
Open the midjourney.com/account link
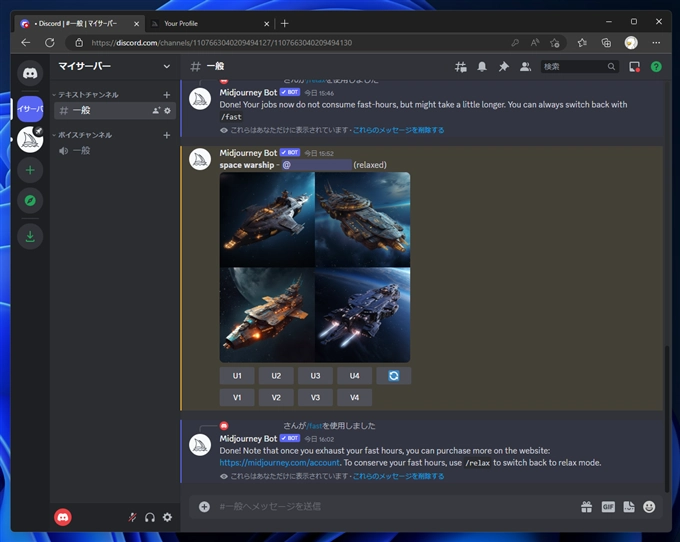click(x=280, y=463)
